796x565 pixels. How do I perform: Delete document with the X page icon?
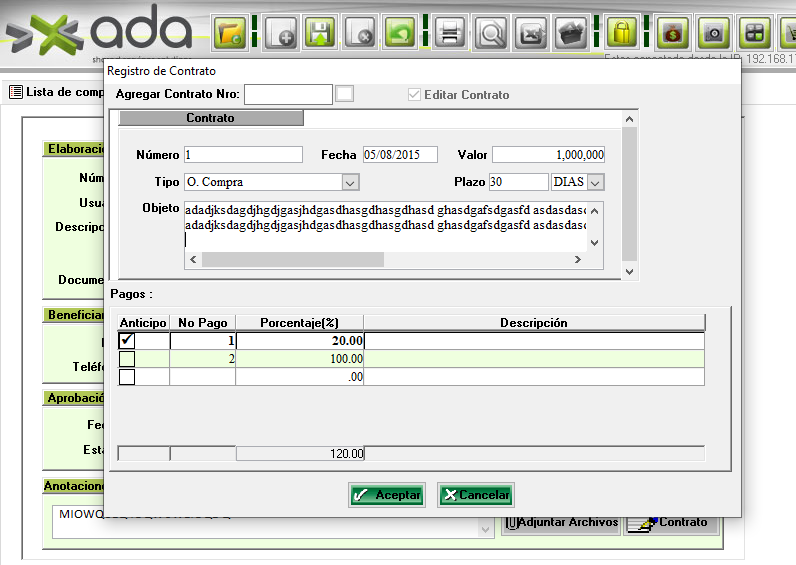tap(360, 33)
